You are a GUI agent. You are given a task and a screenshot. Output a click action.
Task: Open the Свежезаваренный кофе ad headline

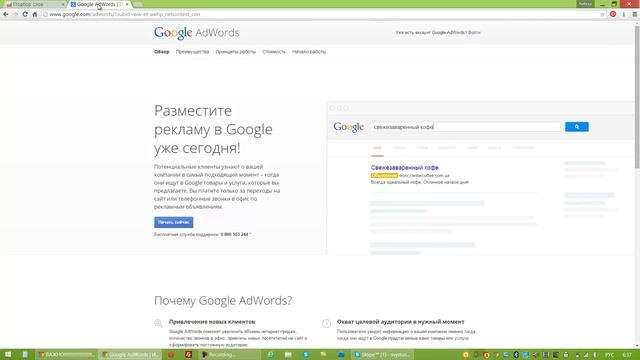pos(404,167)
